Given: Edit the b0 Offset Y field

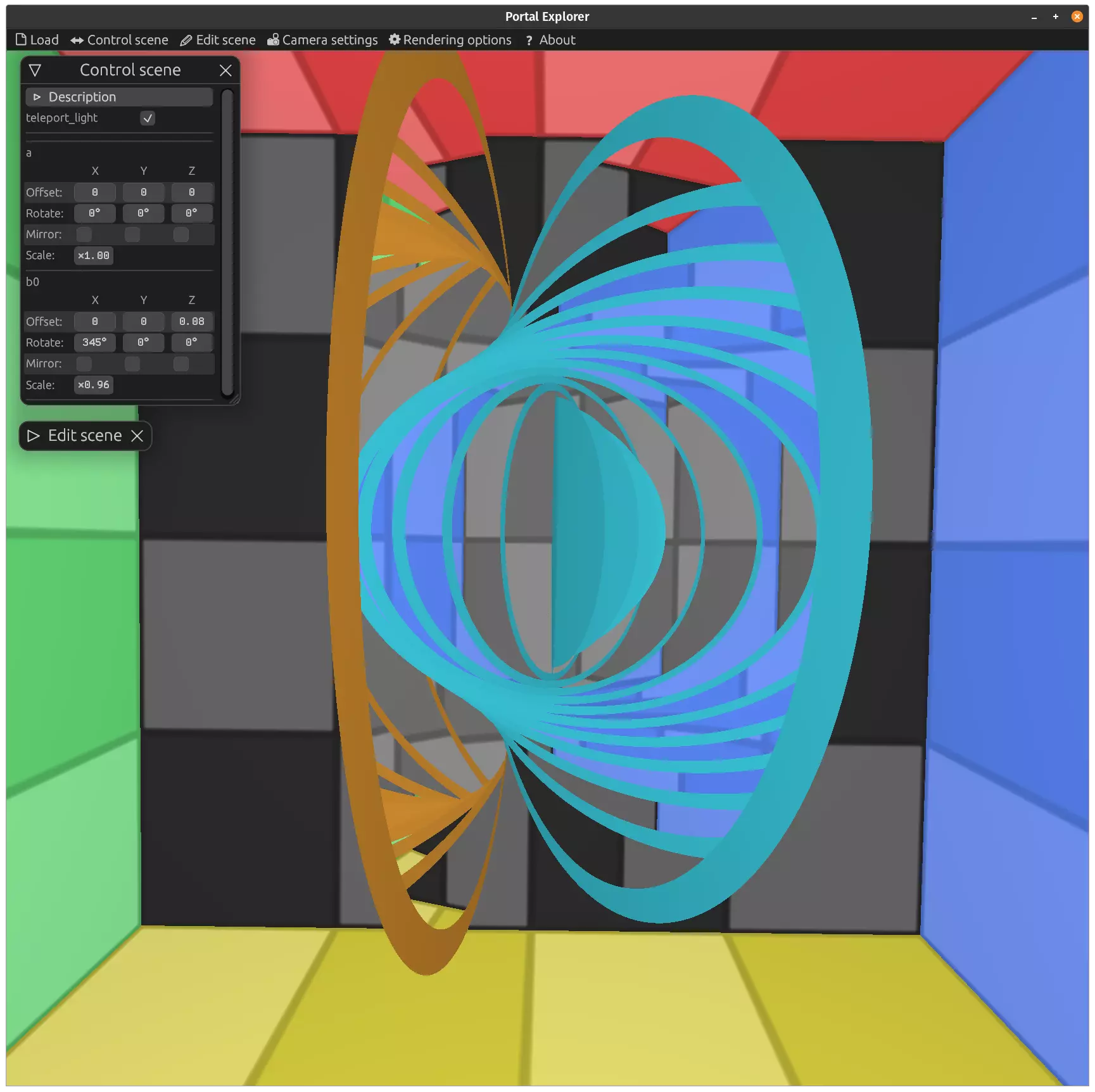Looking at the screenshot, I should pos(144,322).
